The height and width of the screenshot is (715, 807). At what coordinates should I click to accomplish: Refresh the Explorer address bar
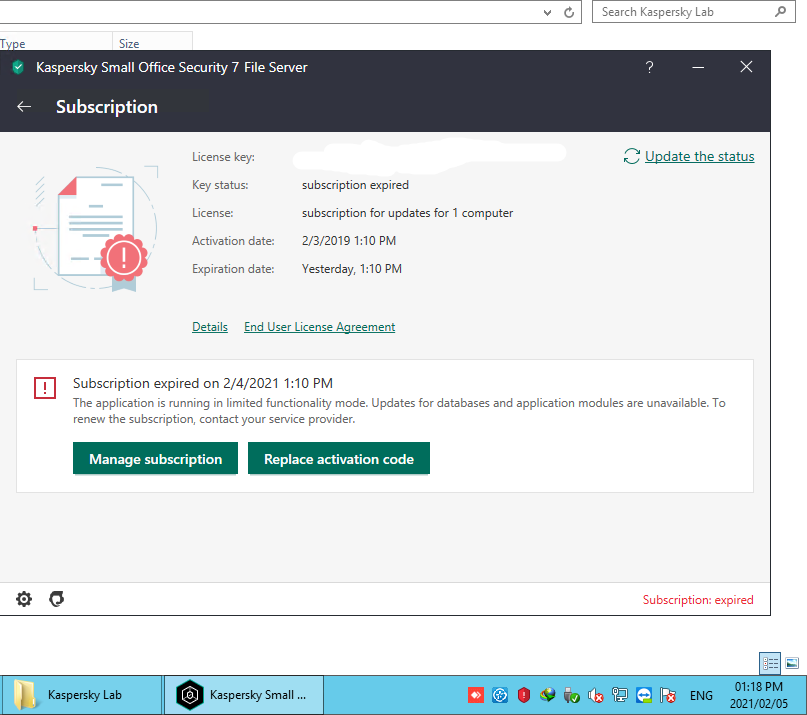pyautogui.click(x=569, y=12)
